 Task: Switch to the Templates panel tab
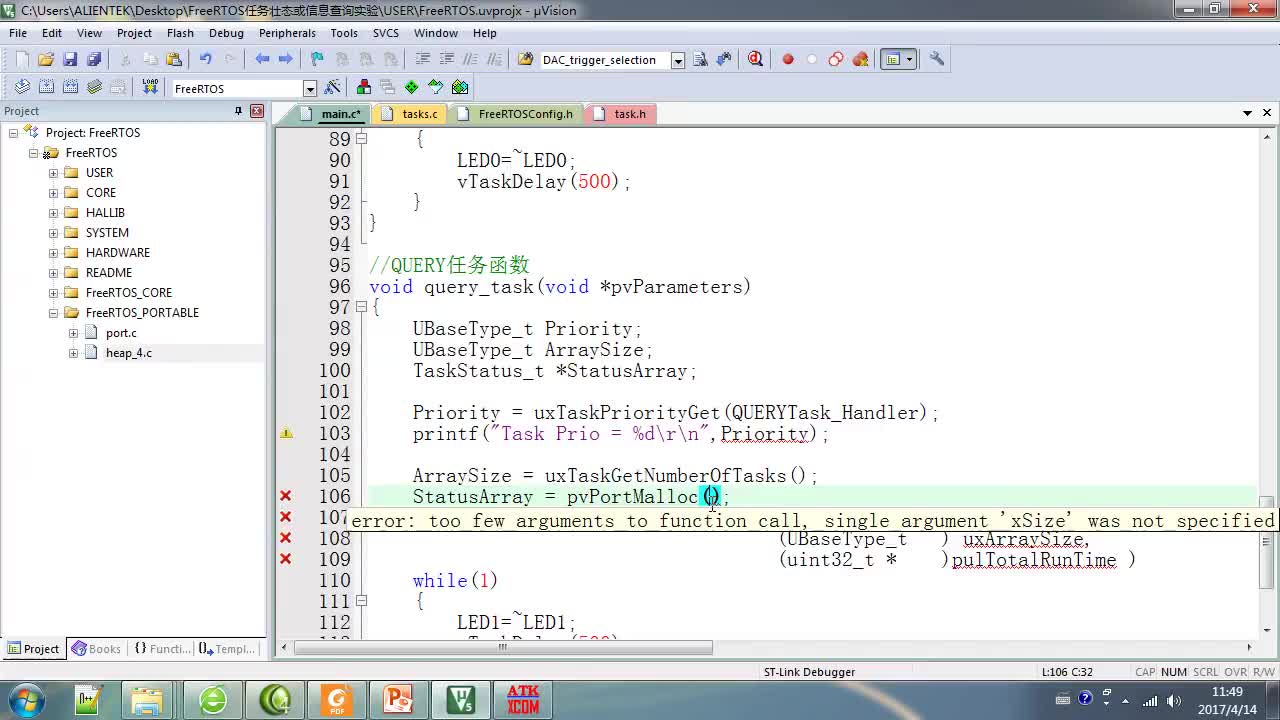(x=228, y=649)
